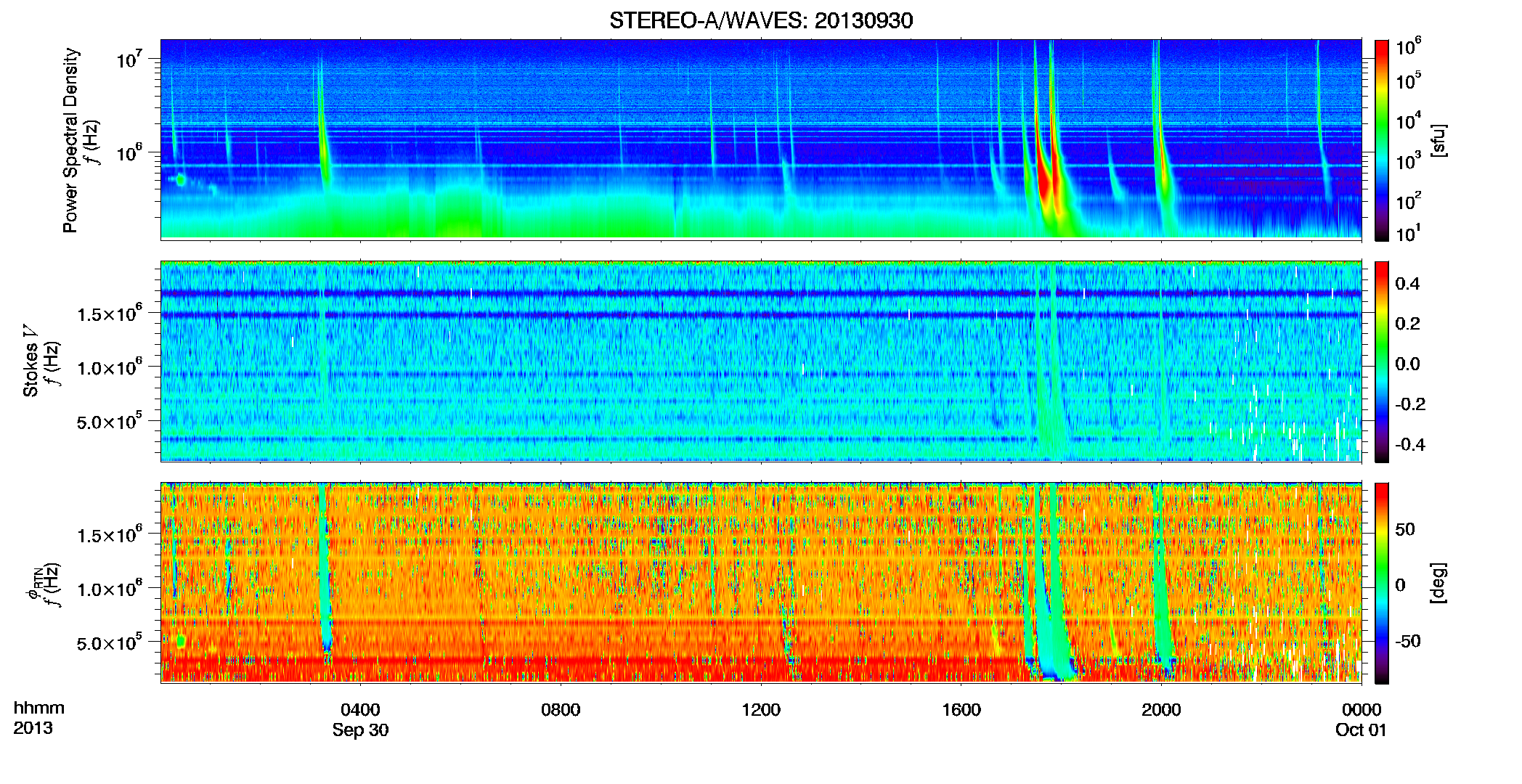Select the Power Spectral Density axis label
The image size is (1522, 784).
click(70, 140)
